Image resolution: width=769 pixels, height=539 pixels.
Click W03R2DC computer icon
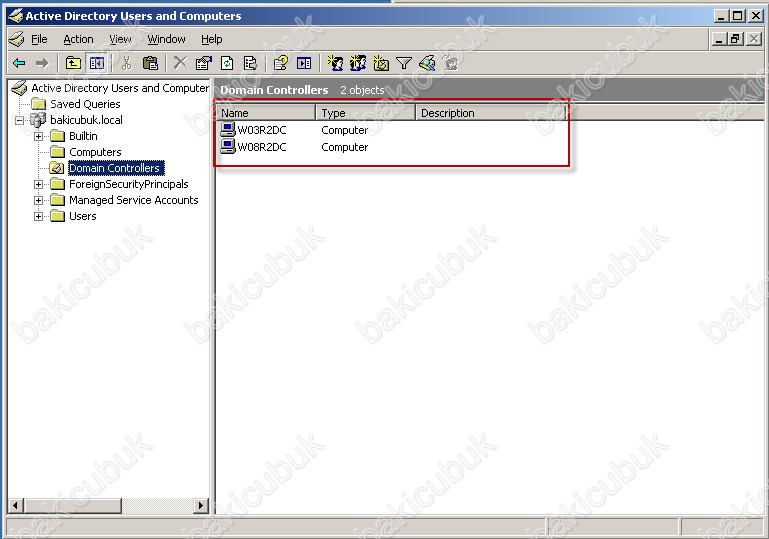[x=228, y=129]
